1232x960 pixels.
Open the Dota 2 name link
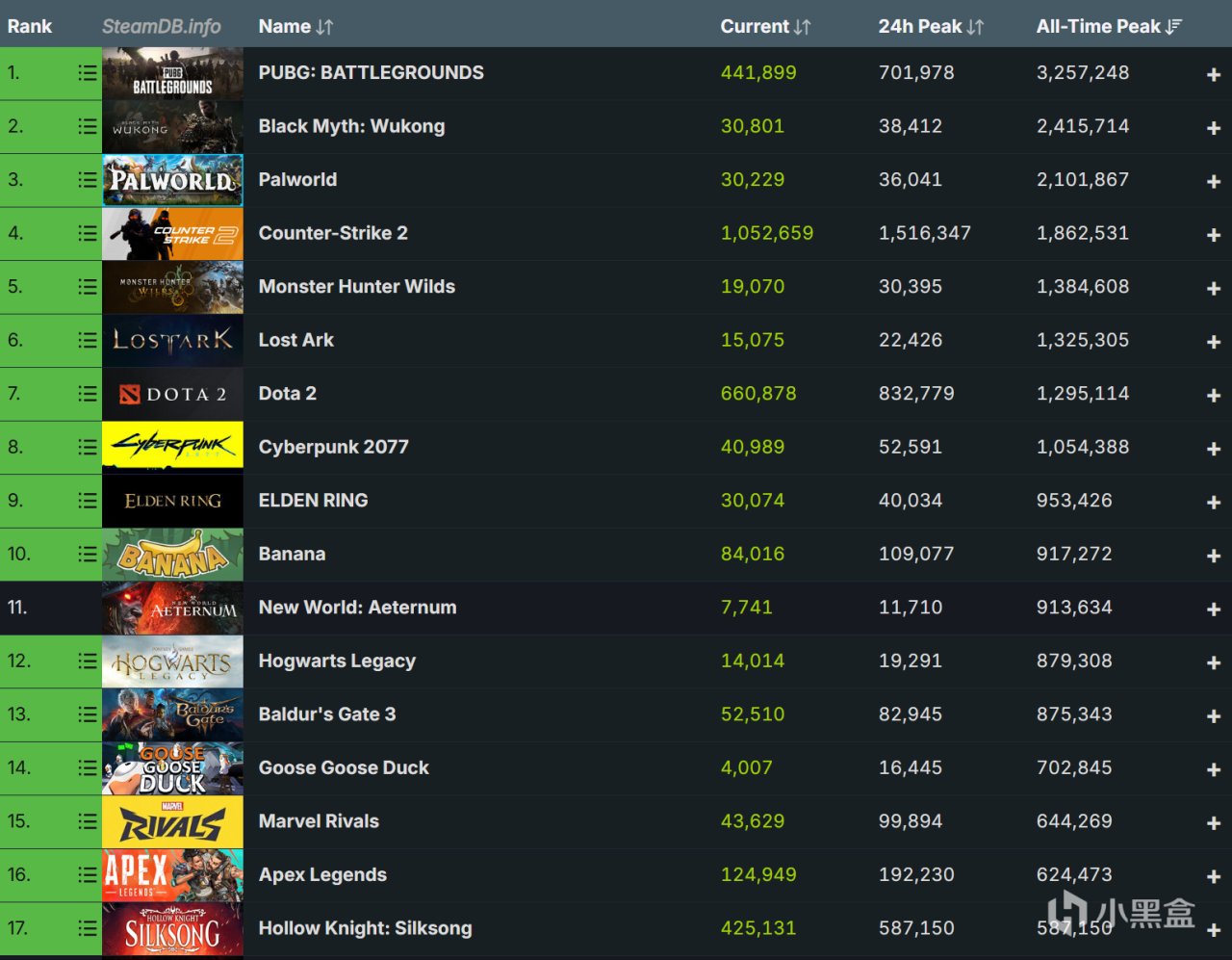[288, 393]
